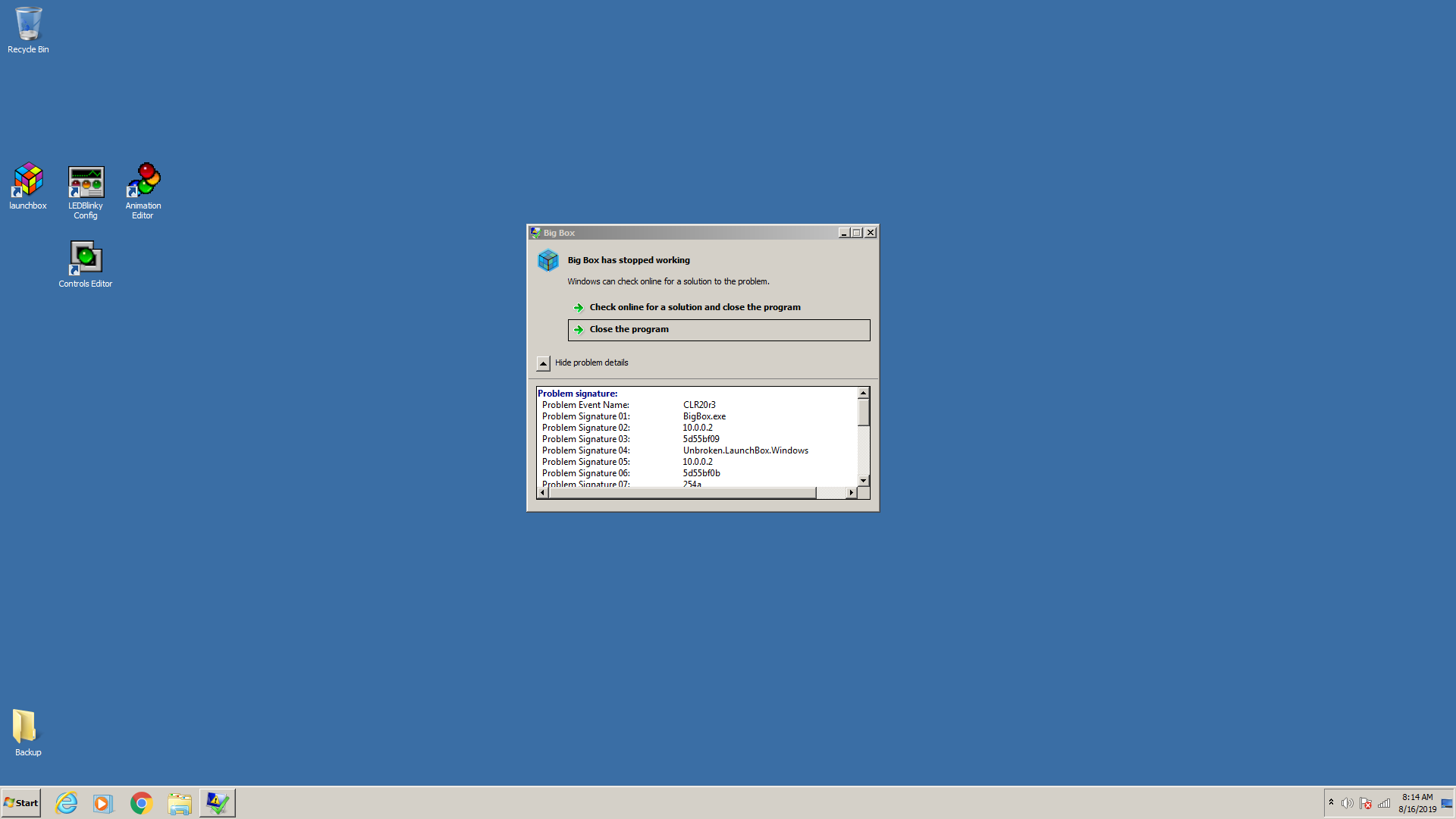Open Windows Explorer from taskbar
Image resolution: width=1456 pixels, height=819 pixels.
180,802
